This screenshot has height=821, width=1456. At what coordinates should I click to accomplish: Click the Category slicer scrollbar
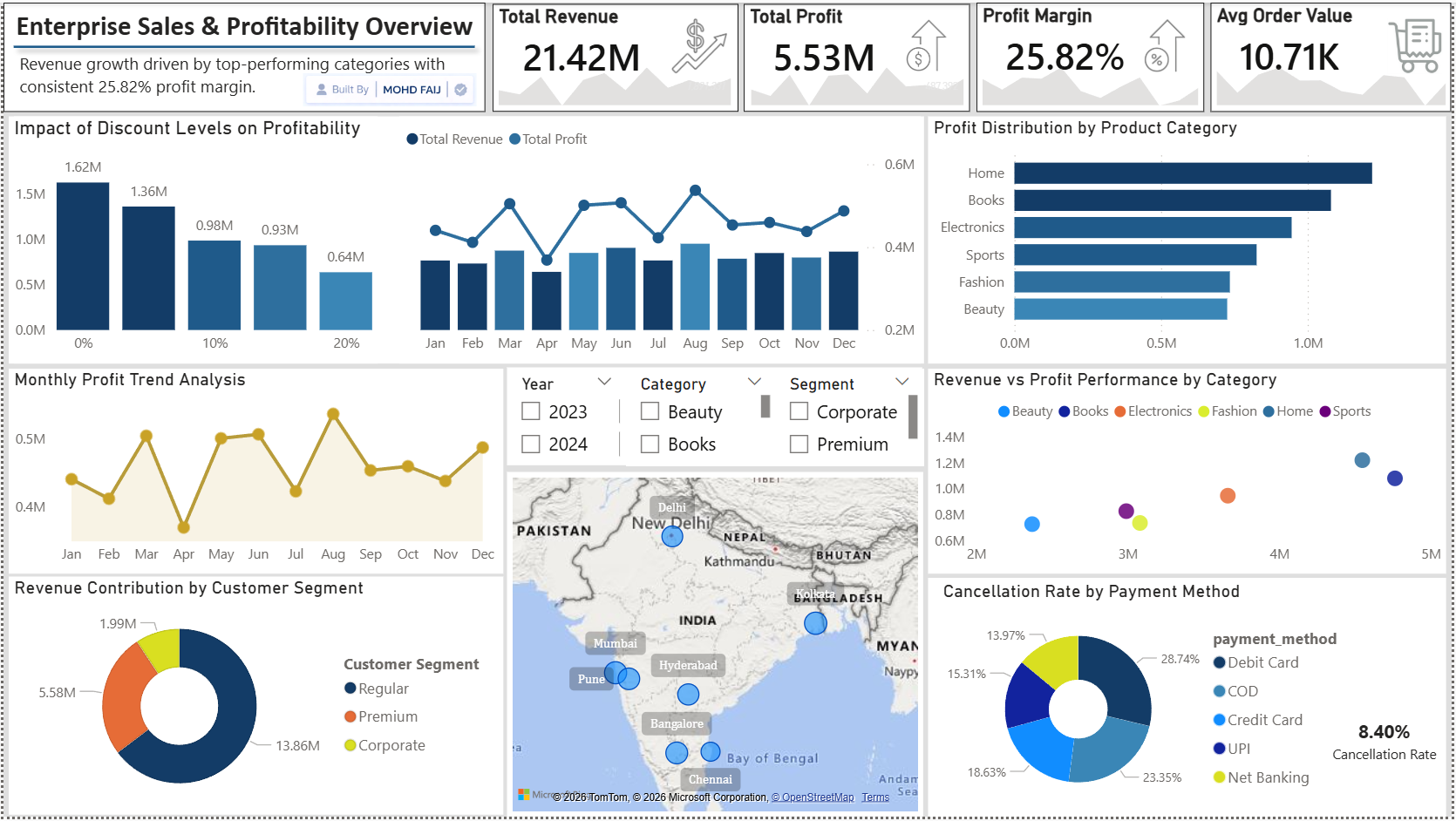tap(765, 407)
